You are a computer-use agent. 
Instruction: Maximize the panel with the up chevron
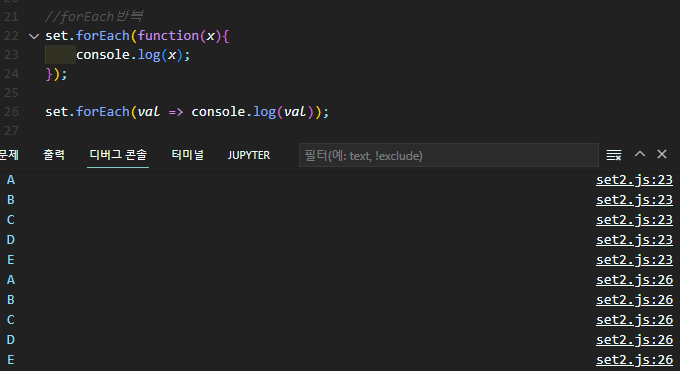click(640, 154)
